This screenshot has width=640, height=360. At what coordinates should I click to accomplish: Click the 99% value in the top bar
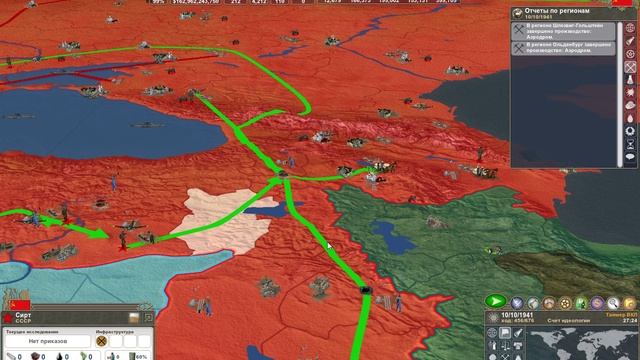click(158, 2)
